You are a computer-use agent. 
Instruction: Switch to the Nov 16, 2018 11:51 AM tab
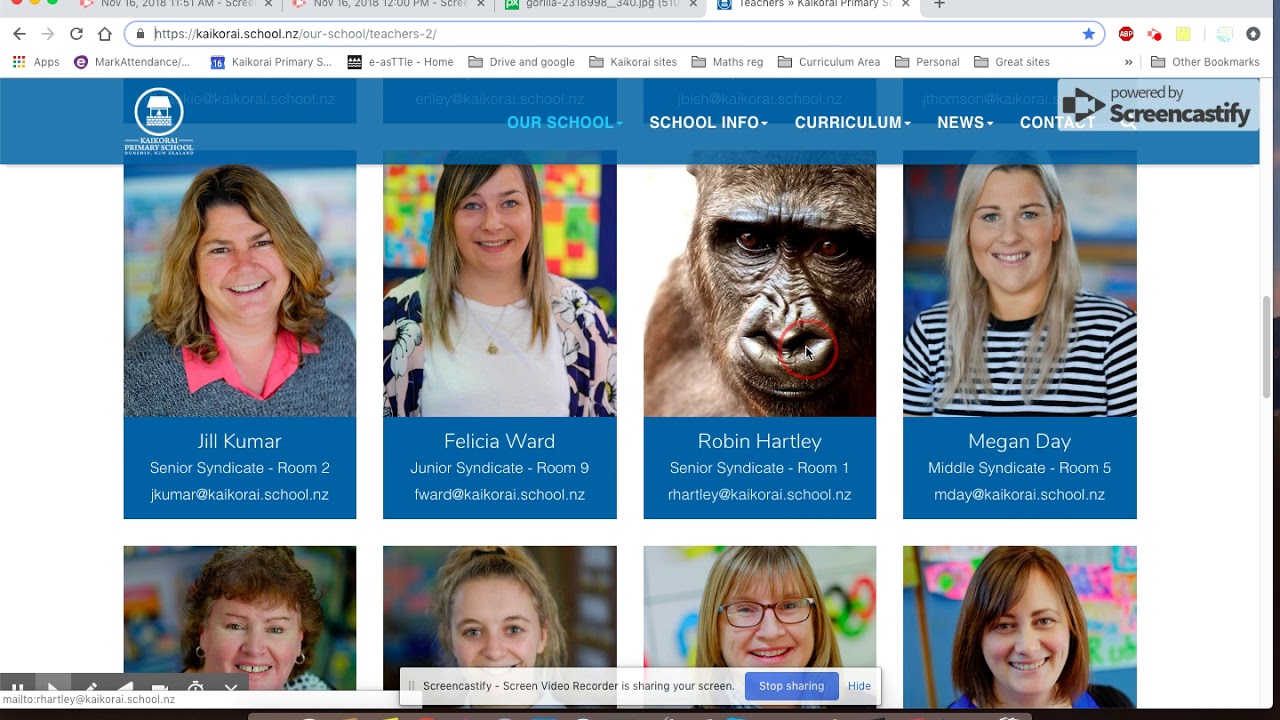pyautogui.click(x=175, y=4)
